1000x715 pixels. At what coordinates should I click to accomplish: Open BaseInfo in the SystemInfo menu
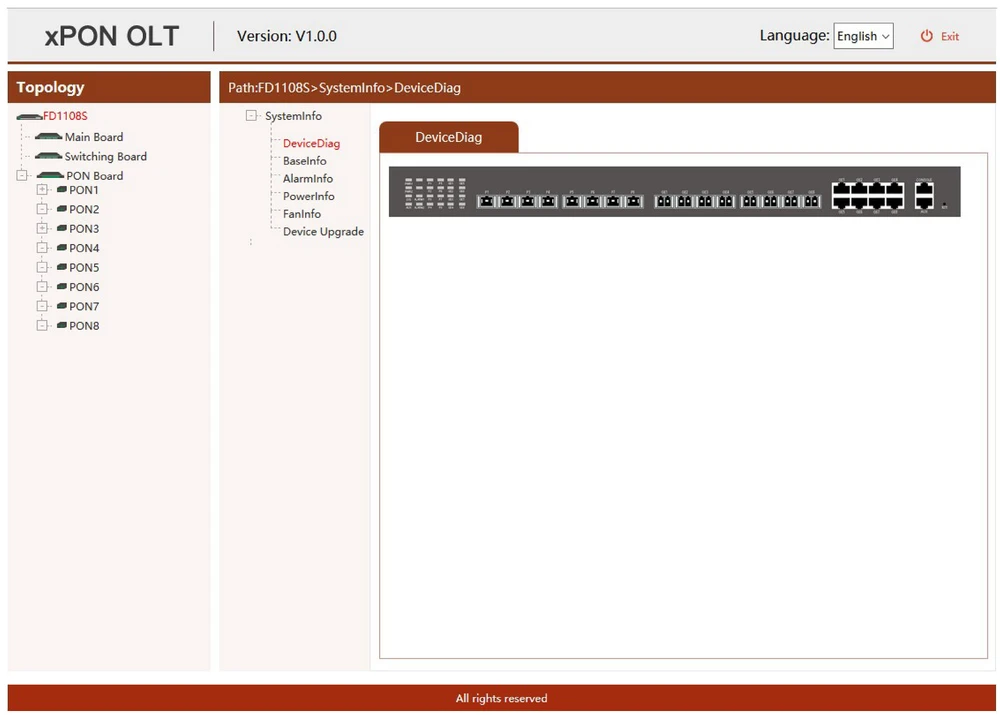click(304, 161)
